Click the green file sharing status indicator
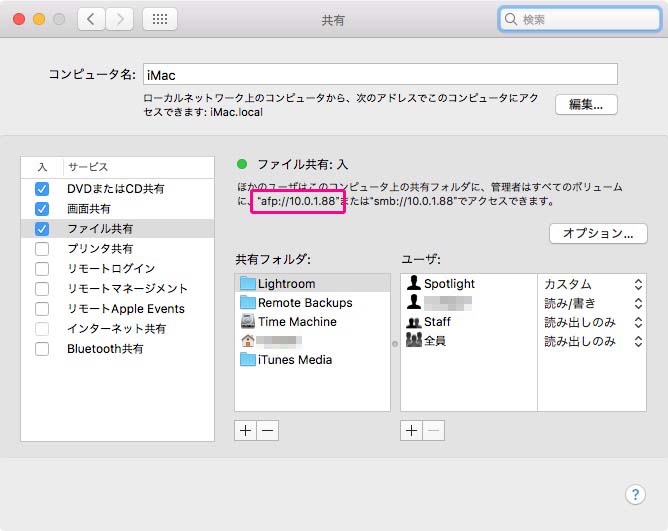The width and height of the screenshot is (668, 531). pyautogui.click(x=242, y=164)
